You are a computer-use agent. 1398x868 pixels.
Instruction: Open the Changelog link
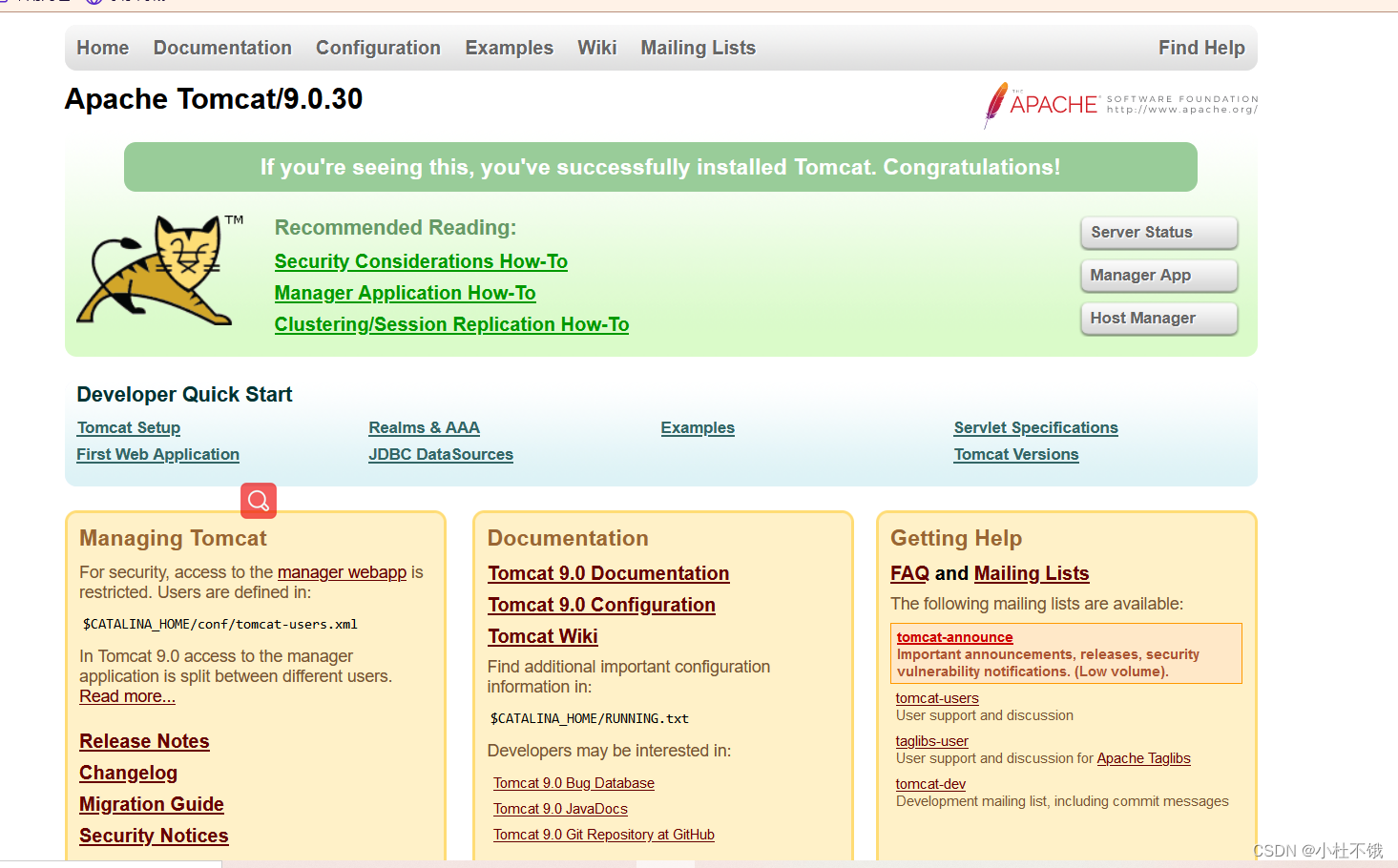coord(128,773)
